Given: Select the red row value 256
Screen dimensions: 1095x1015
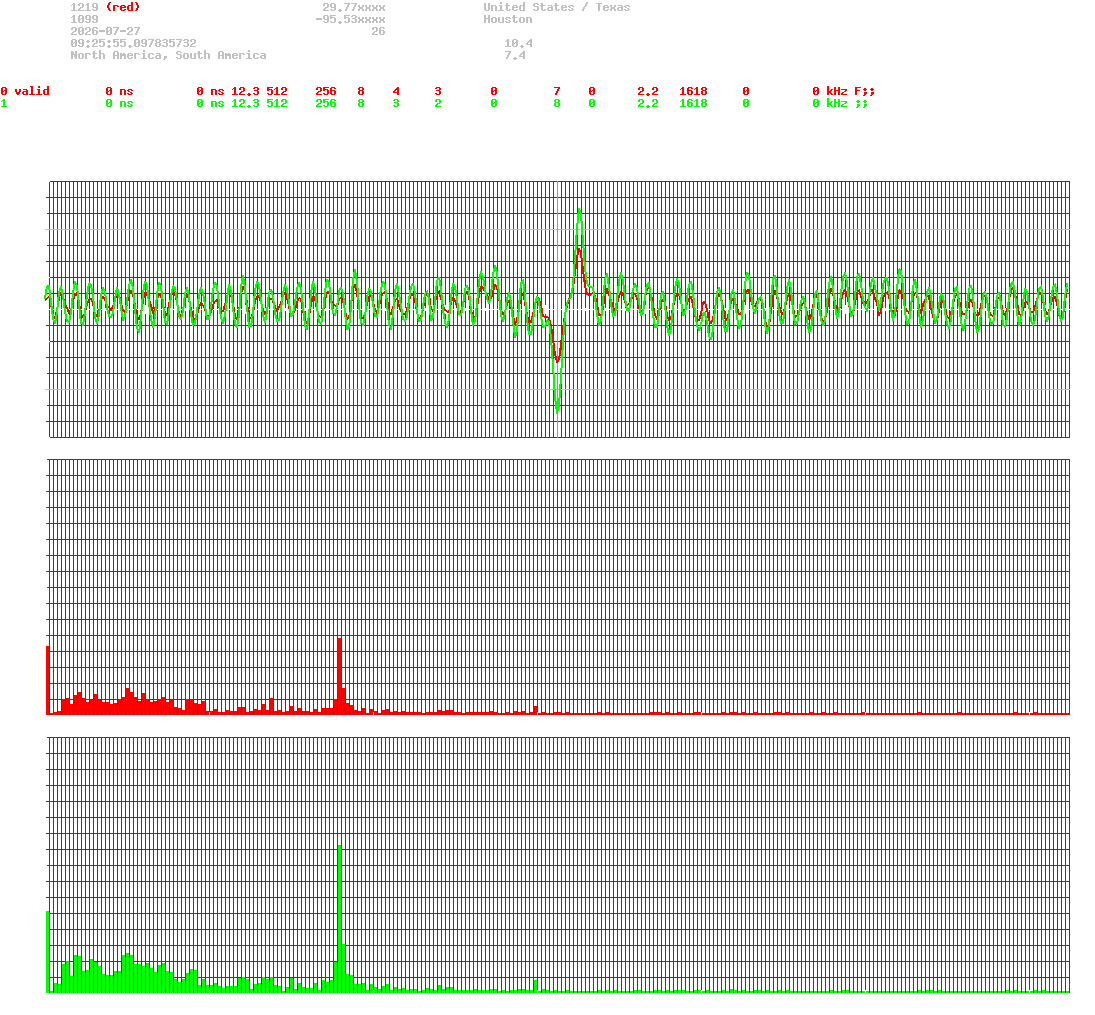Looking at the screenshot, I should click(x=325, y=92).
